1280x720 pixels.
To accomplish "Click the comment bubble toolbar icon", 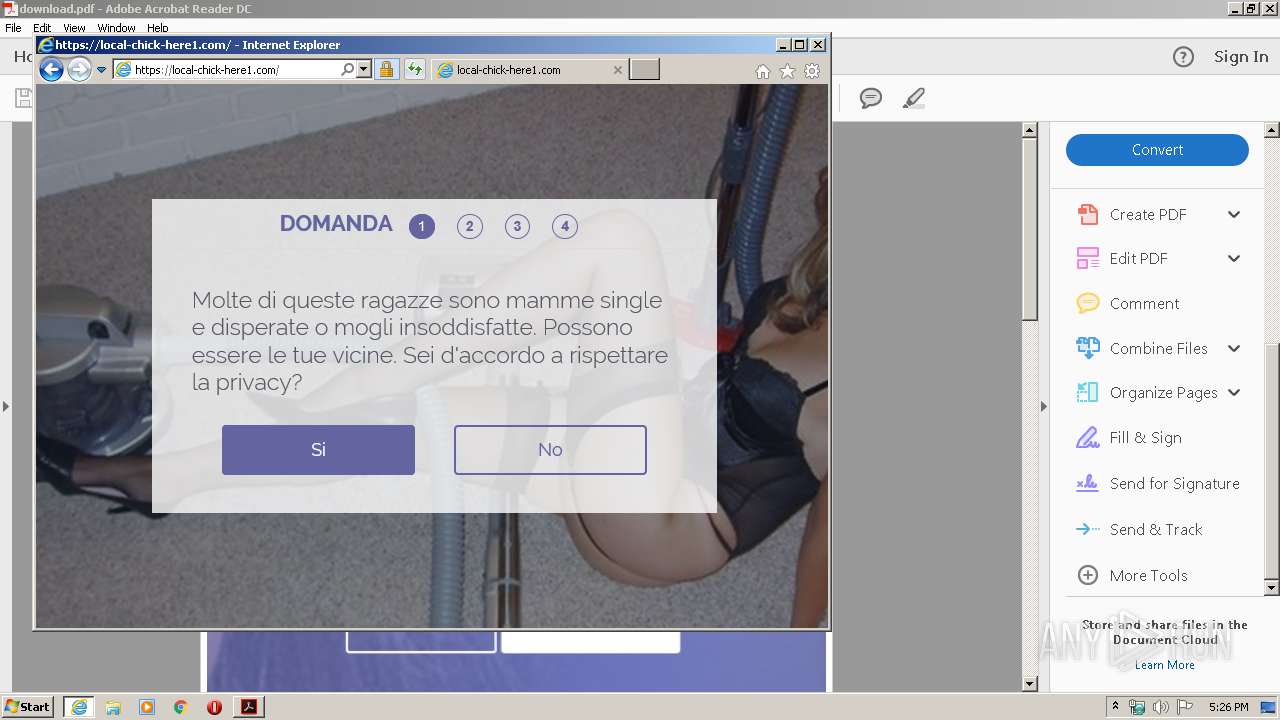I will coord(871,98).
